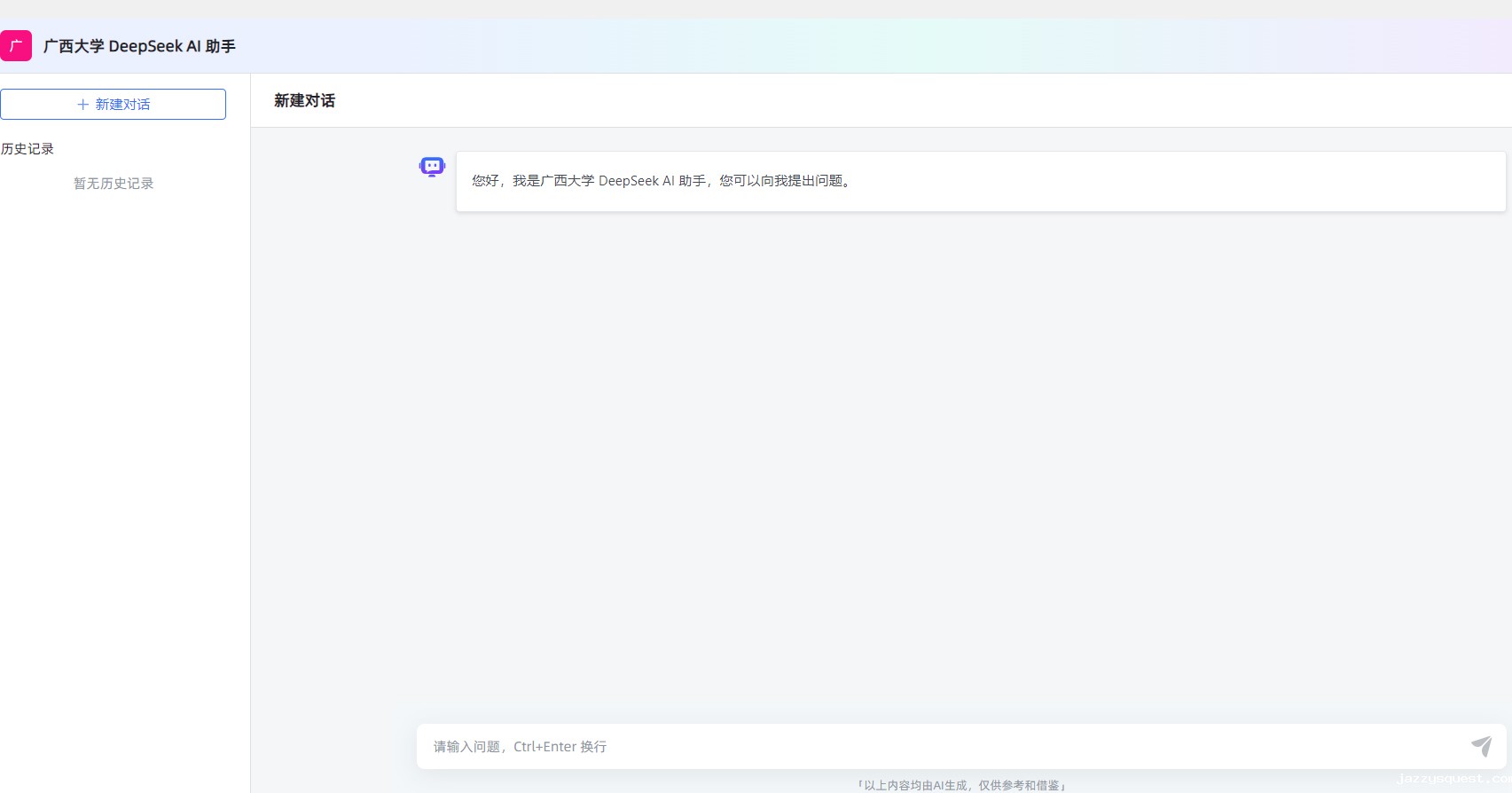Click the robot avatar beside the greeting
Viewport: 1512px width, 793px height.
432,167
